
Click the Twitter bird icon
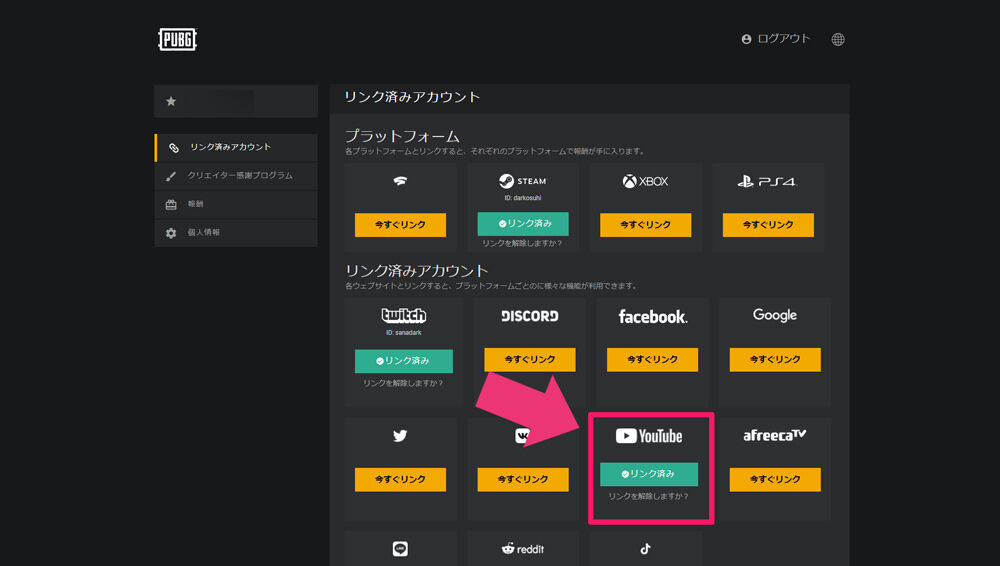(x=400, y=436)
